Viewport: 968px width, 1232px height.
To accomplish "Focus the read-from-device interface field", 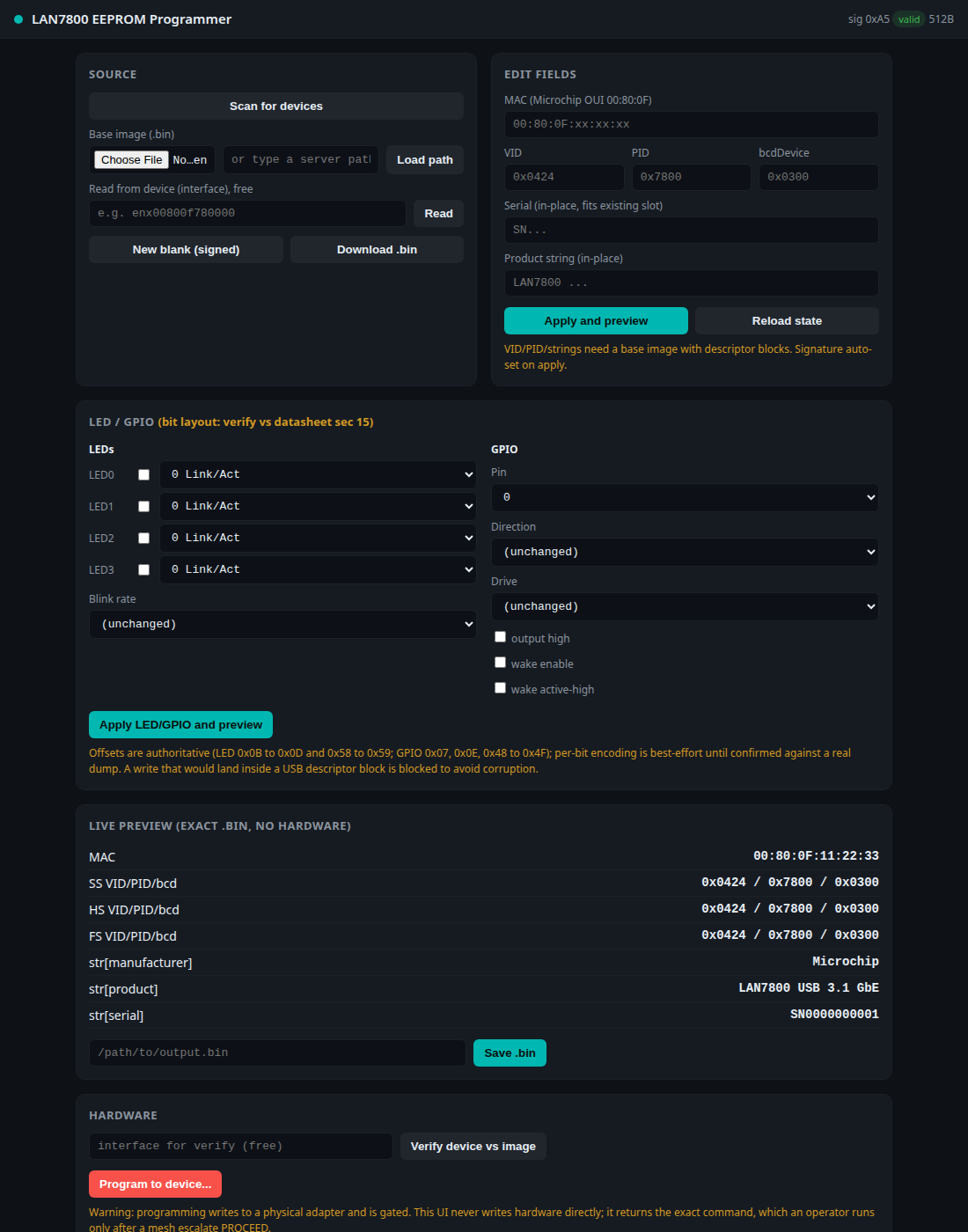I will [x=247, y=213].
